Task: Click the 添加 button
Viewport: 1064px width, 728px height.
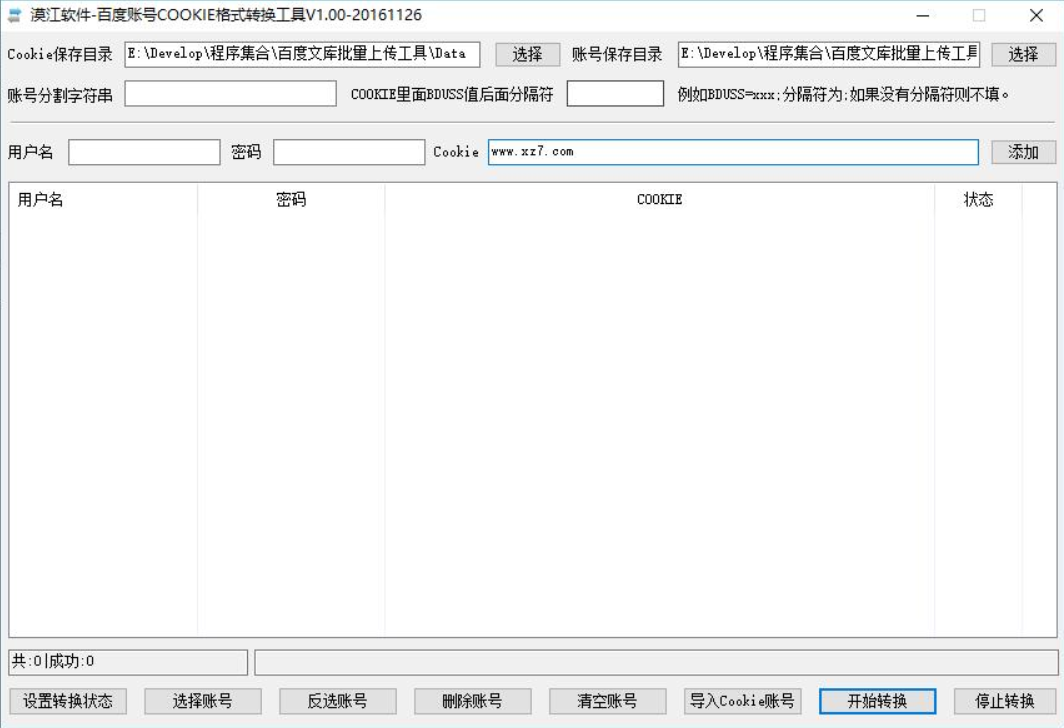Action: 1023,152
